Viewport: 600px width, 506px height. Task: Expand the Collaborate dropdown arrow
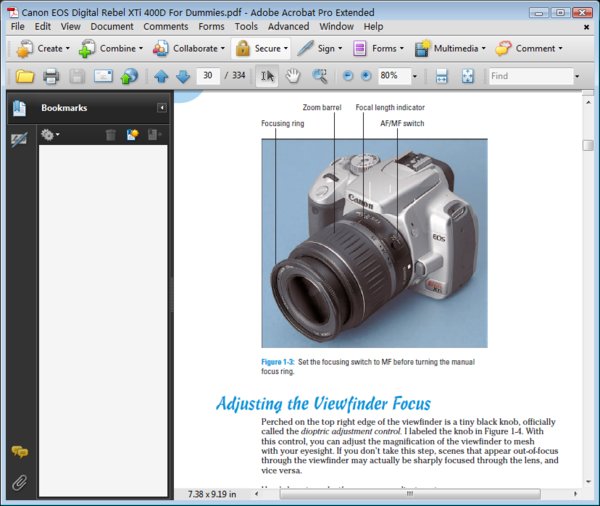223,49
